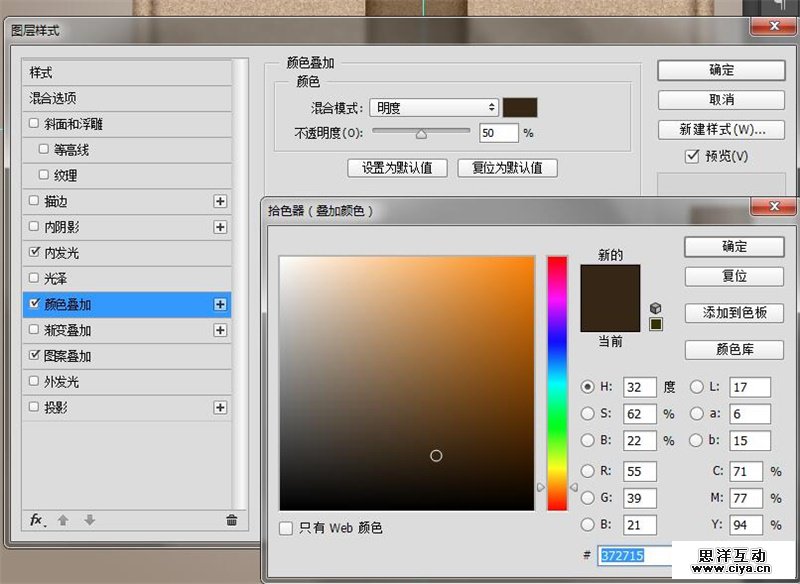The image size is (800, 584).
Task: Click the trash icon to delete effect
Action: pos(231,520)
